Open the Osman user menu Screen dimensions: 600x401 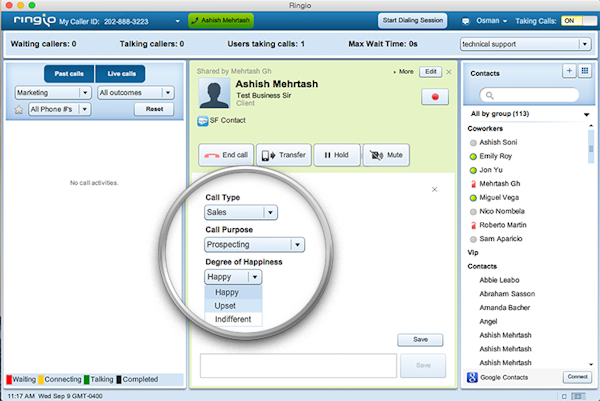point(491,21)
